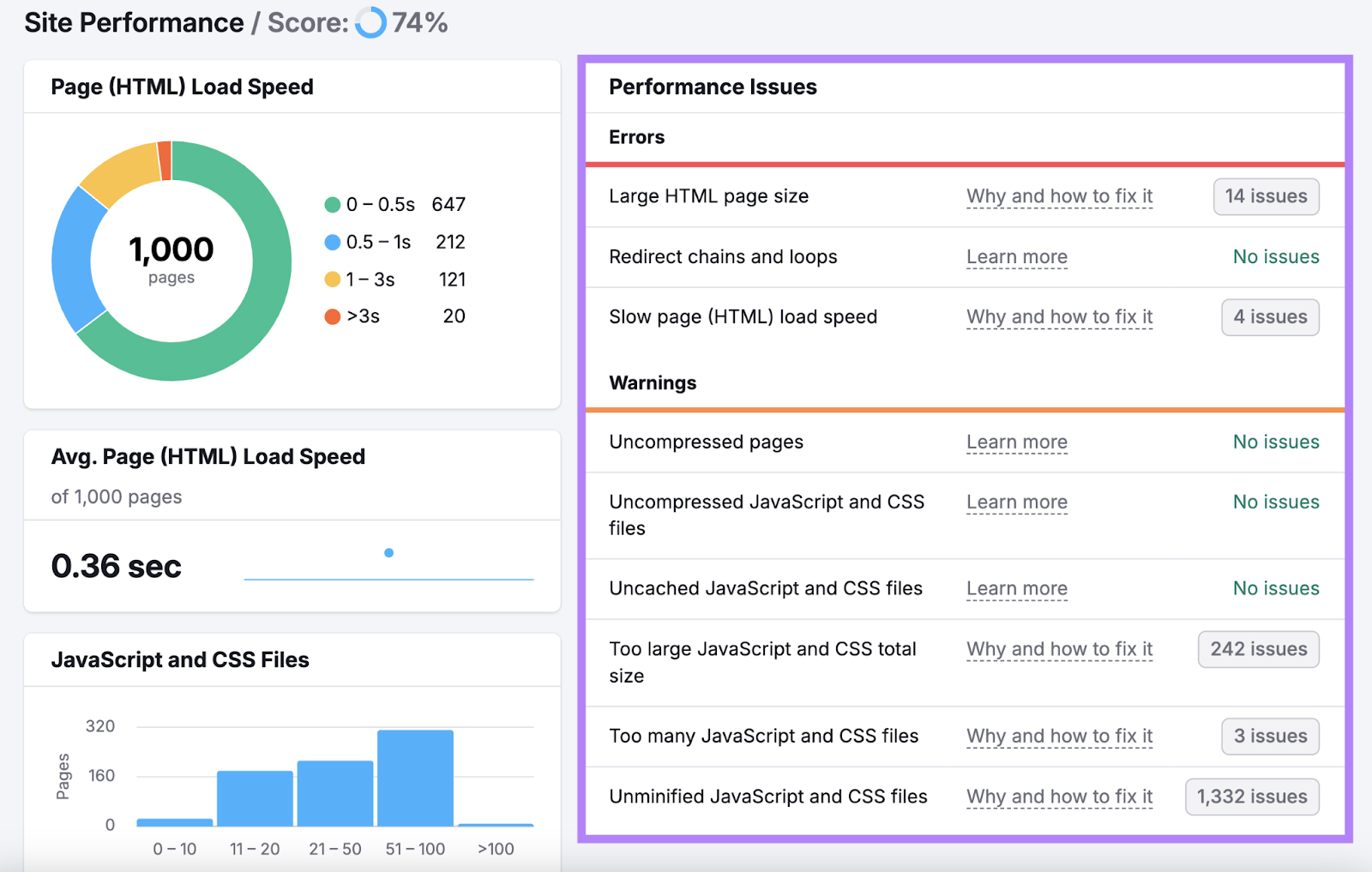View the 1,332 Unminified JavaScript issues
Viewport: 1372px width, 872px height.
coord(1251,797)
